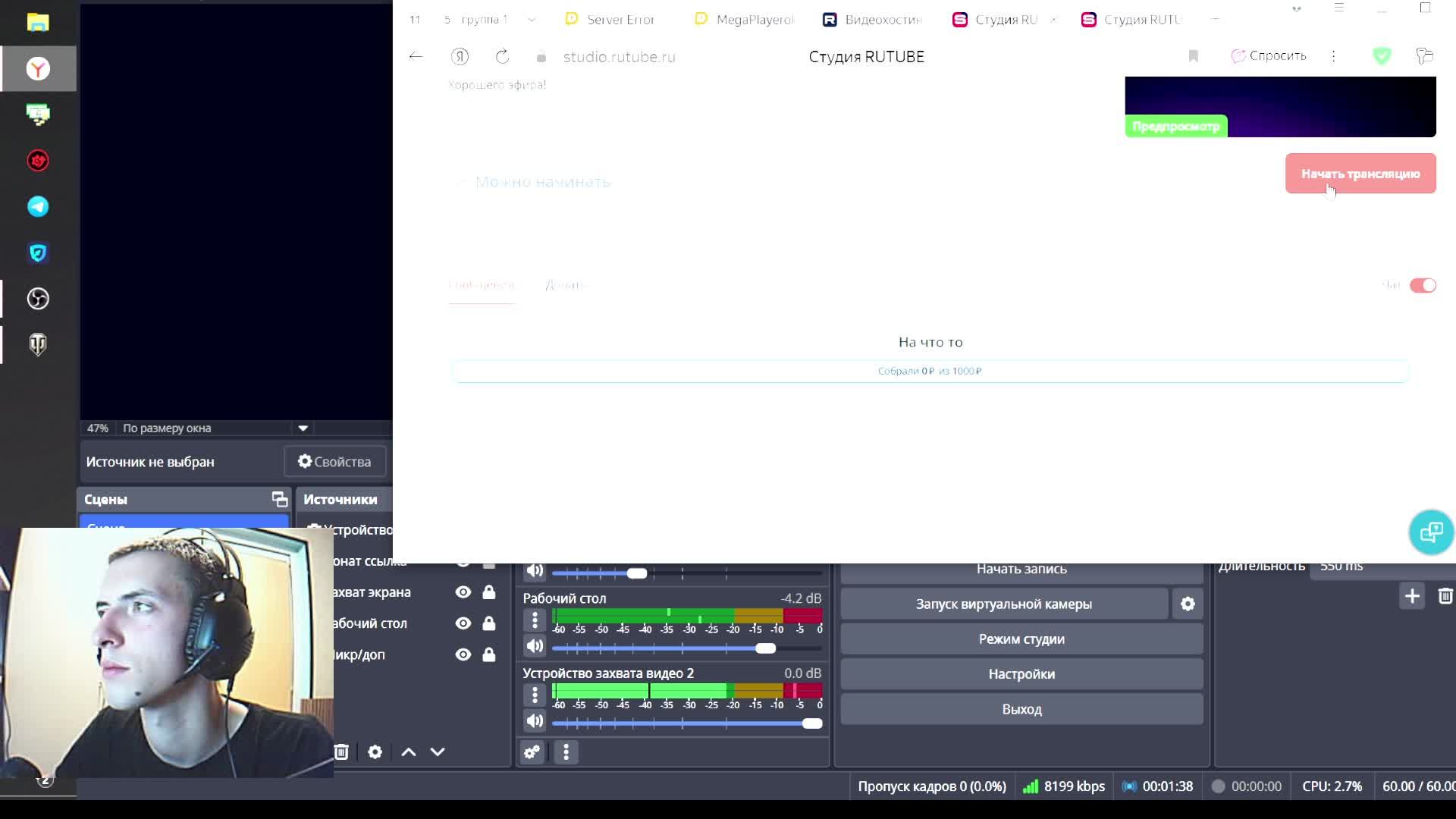Switch to the Видеохостинг tab
This screenshot has height=819, width=1456.
pos(873,20)
